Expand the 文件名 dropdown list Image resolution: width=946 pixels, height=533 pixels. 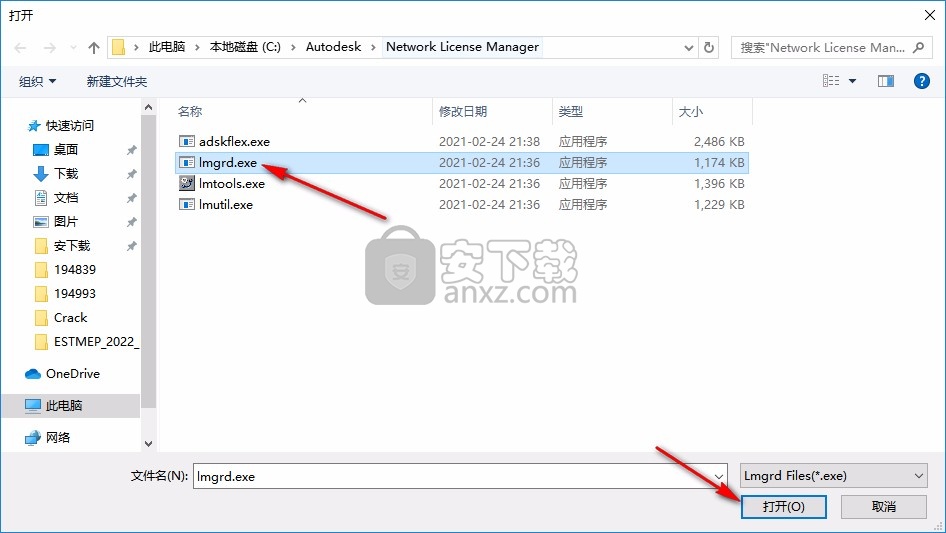click(x=719, y=476)
